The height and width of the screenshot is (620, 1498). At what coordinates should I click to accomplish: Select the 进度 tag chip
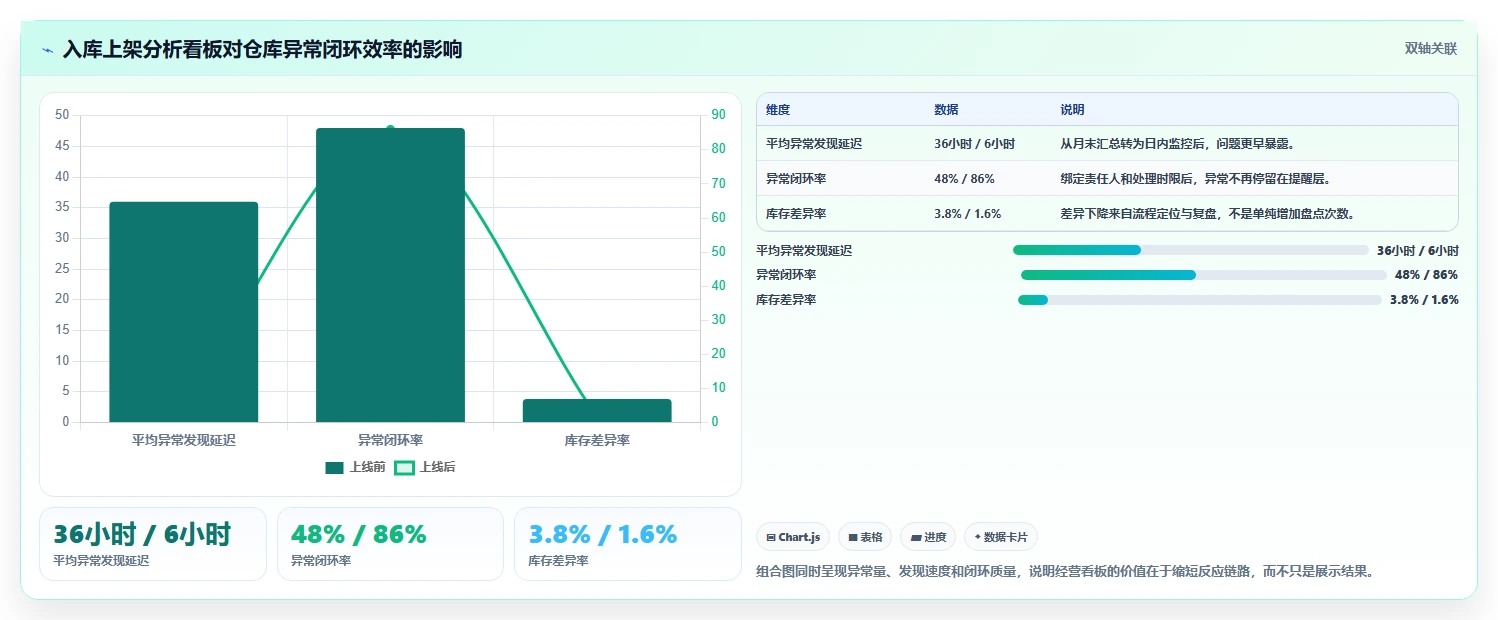point(928,537)
